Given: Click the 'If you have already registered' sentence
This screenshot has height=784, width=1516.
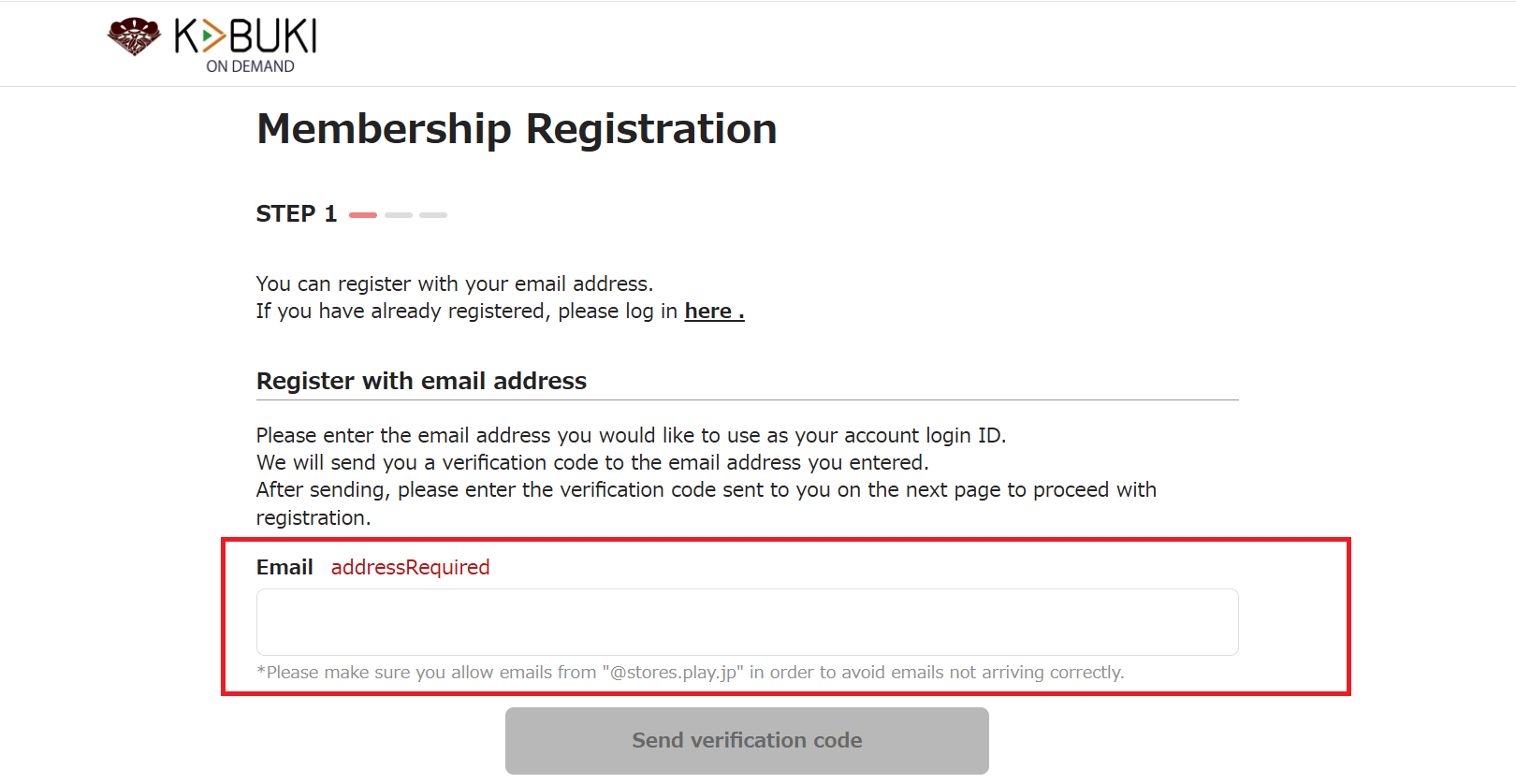Looking at the screenshot, I should (x=501, y=311).
